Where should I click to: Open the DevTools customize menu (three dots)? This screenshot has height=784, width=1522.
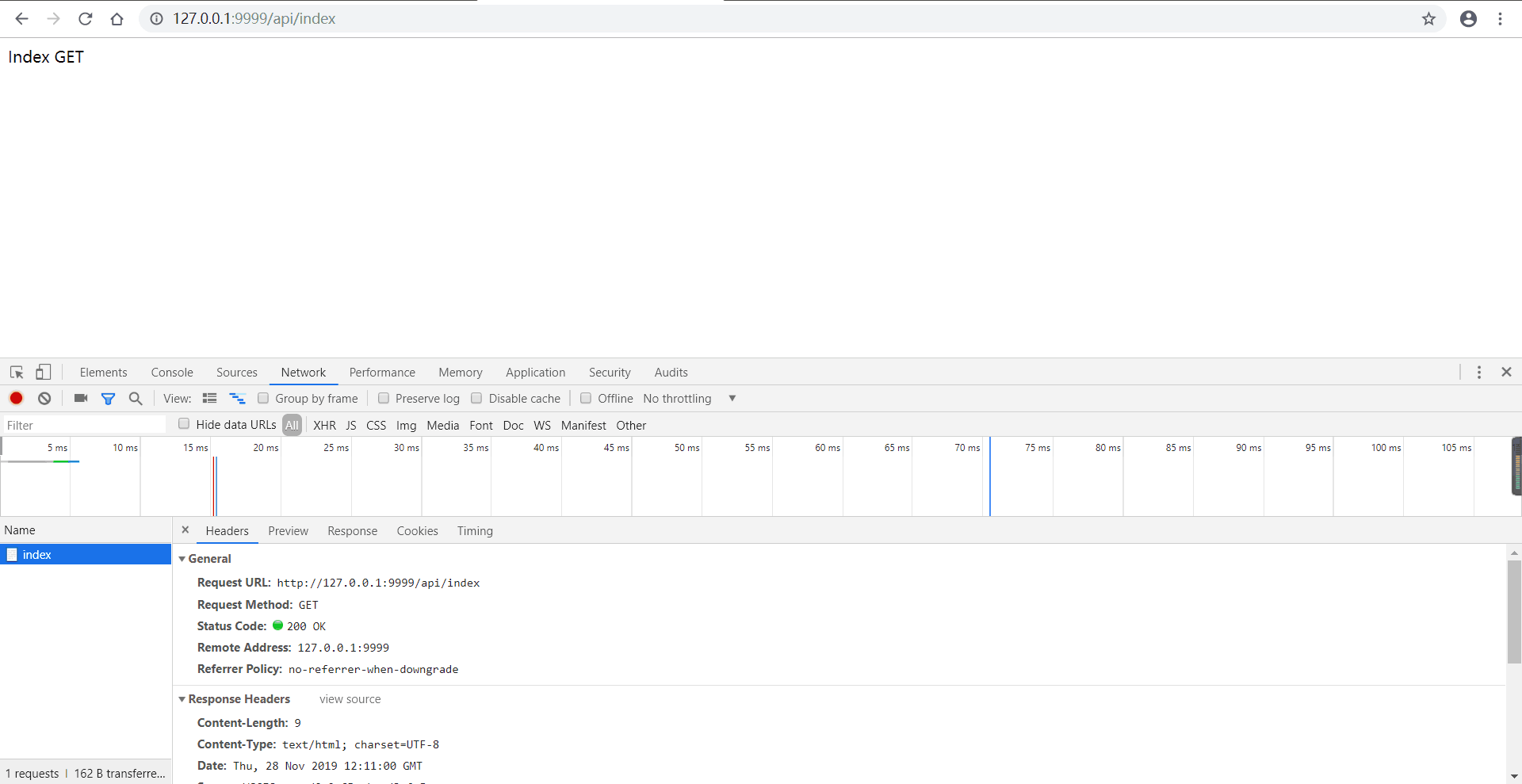[x=1479, y=372]
